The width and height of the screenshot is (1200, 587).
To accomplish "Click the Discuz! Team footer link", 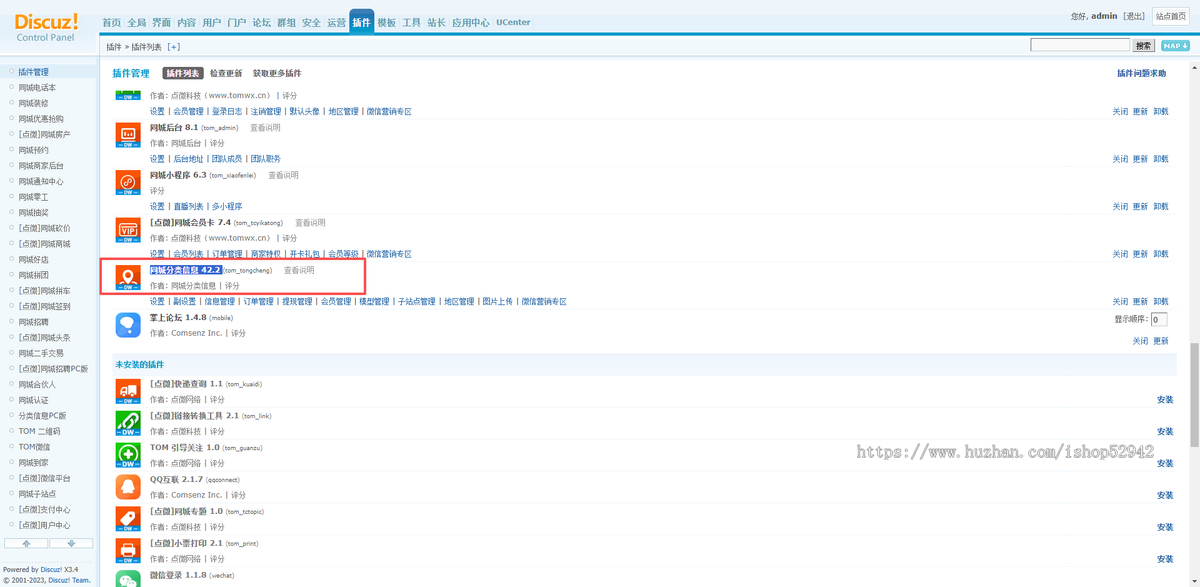I will point(68,580).
